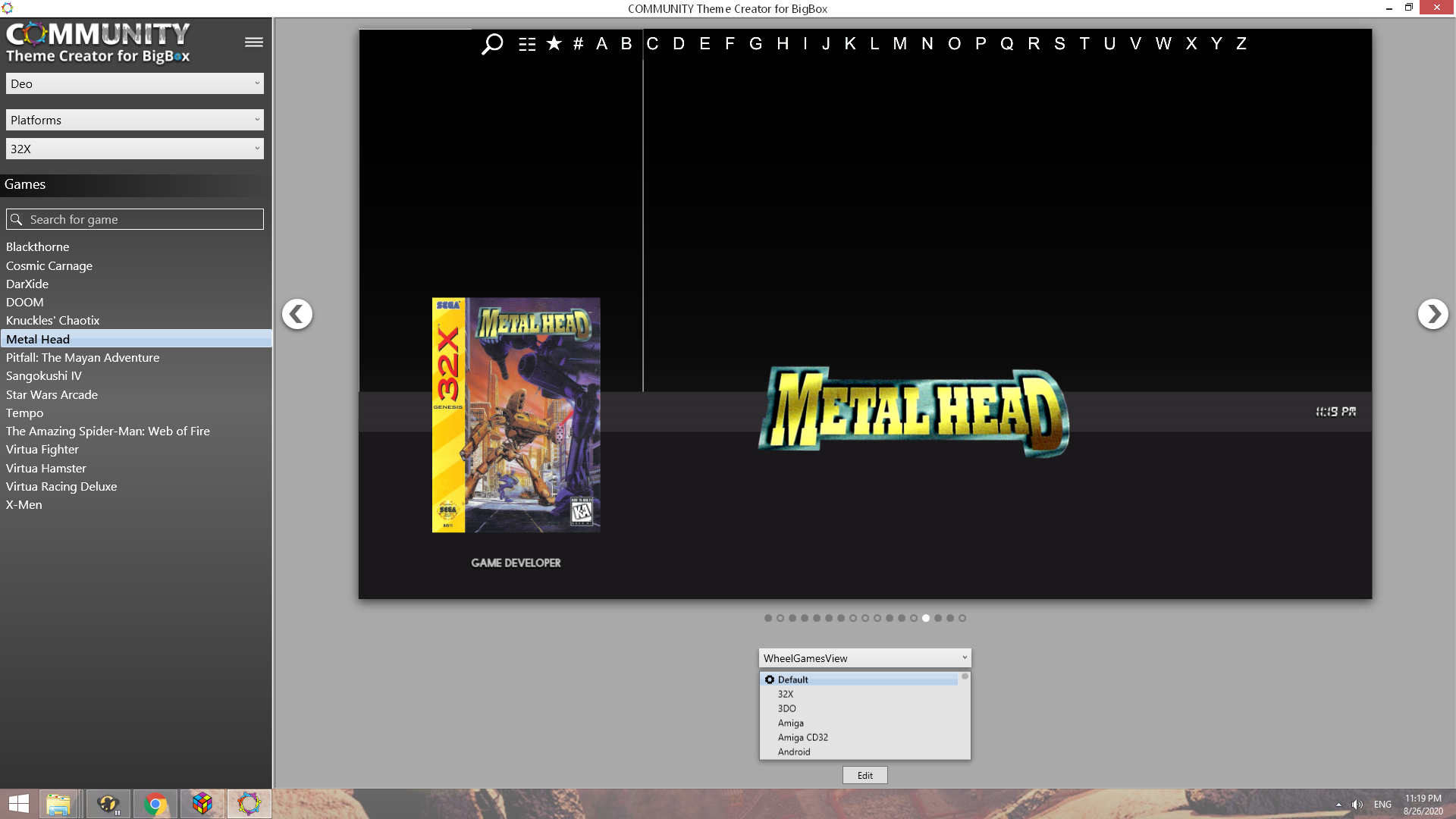Select Pitfall: The Mayan Adventure

[x=136, y=357]
